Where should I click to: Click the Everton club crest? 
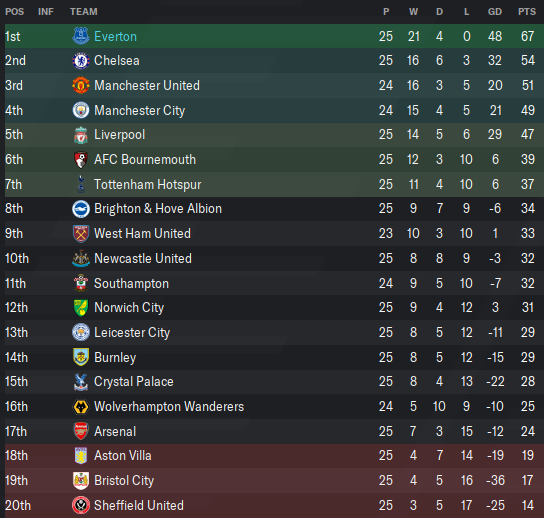point(80,36)
